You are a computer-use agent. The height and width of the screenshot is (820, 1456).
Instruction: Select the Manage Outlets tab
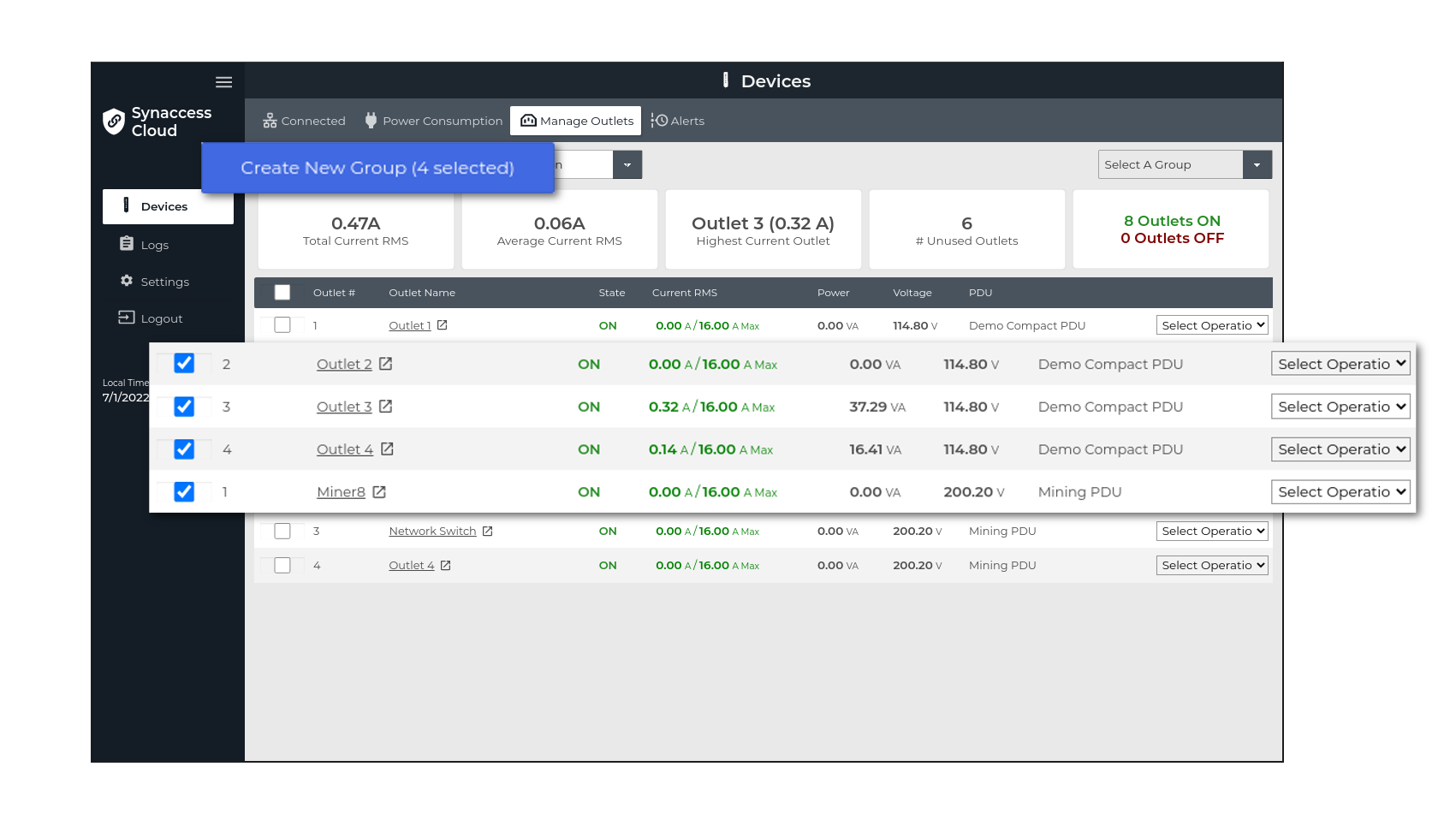pos(576,121)
